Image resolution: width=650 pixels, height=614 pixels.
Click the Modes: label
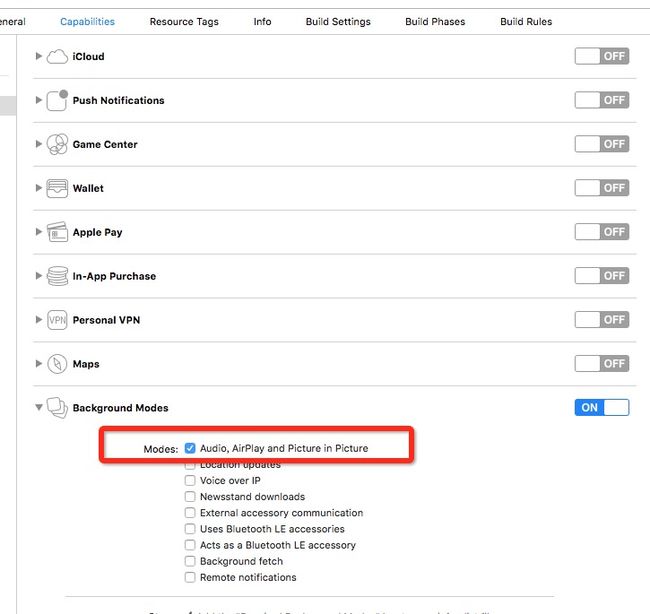(161, 449)
